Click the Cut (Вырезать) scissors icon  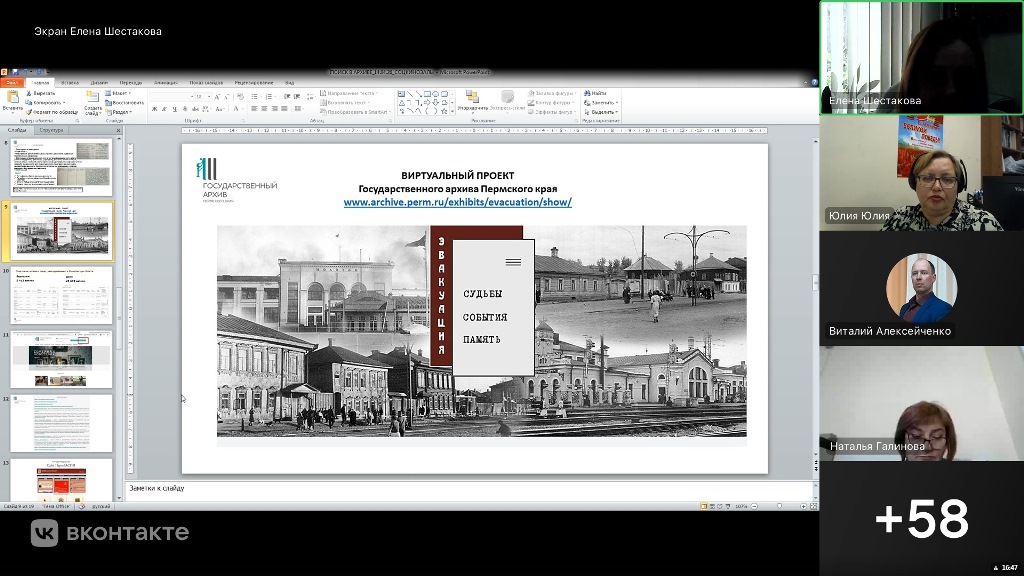pyautogui.click(x=27, y=93)
